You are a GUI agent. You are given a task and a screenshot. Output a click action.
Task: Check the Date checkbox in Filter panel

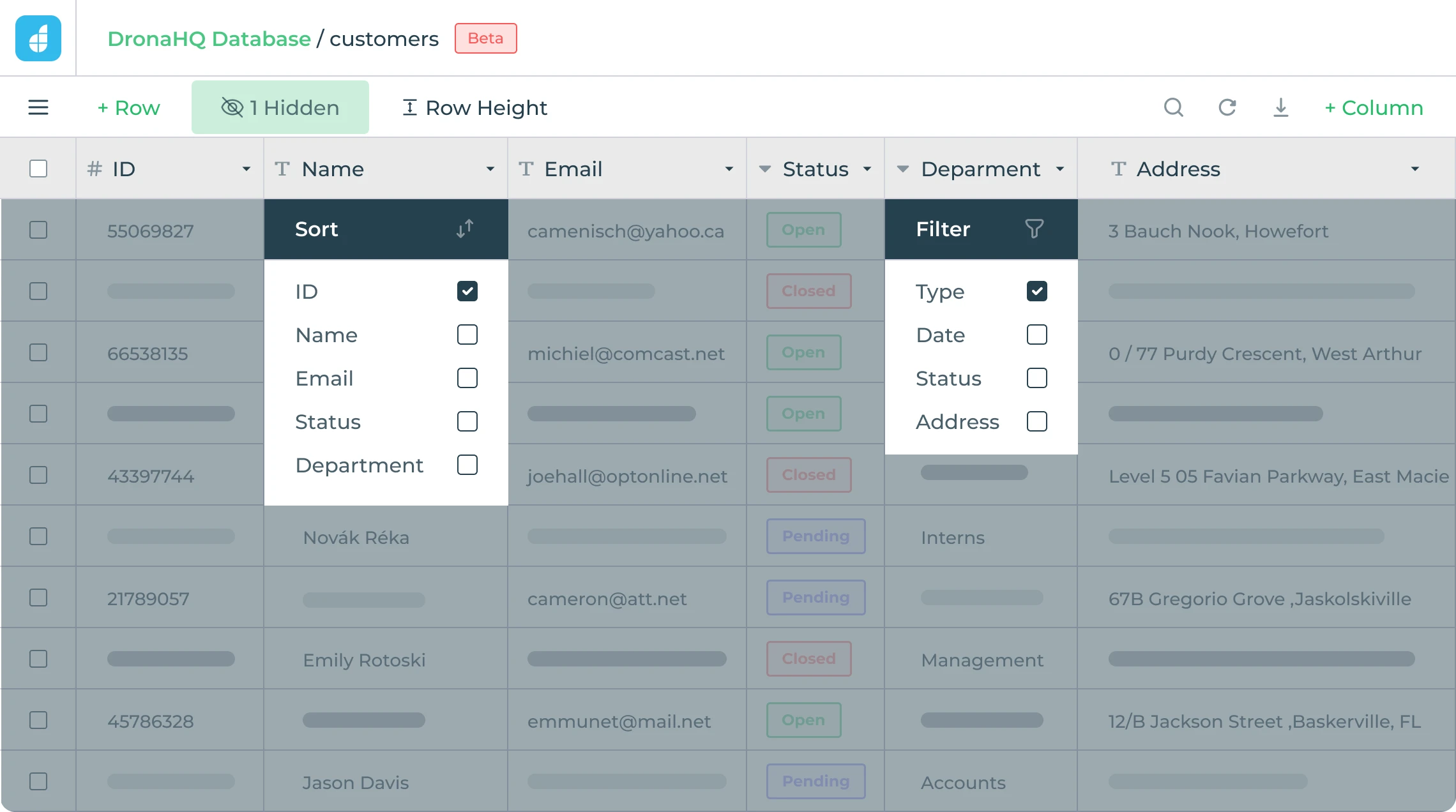[x=1036, y=335]
